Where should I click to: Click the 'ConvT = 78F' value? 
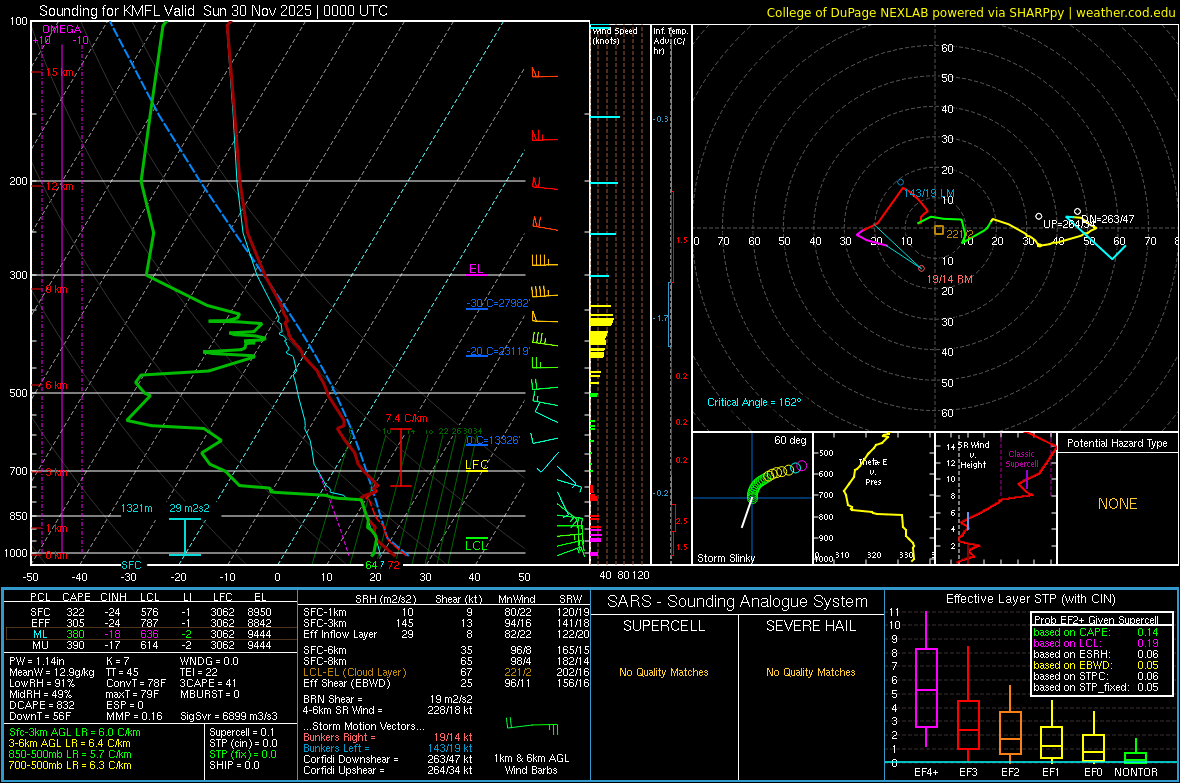[x=136, y=683]
